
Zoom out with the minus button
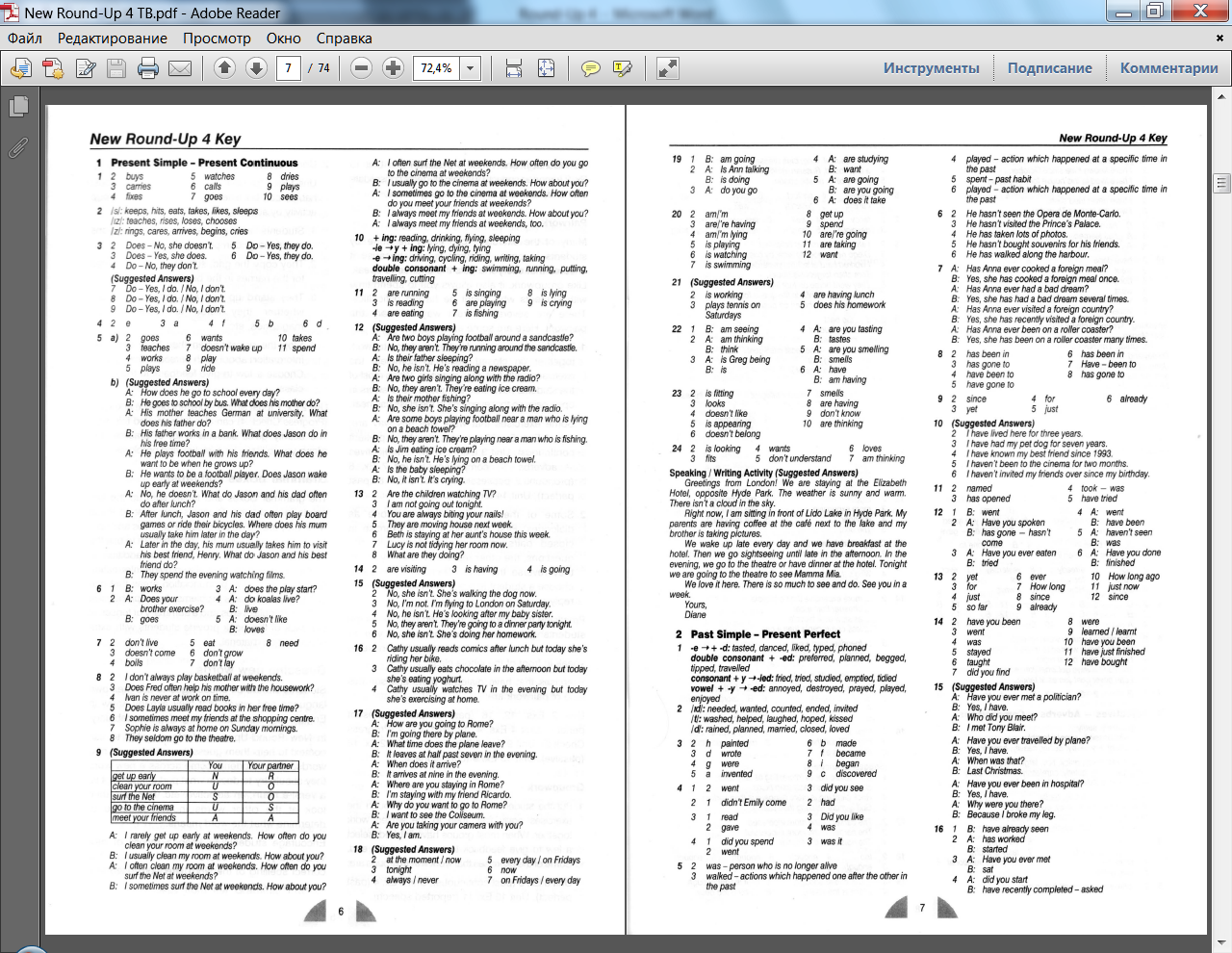pyautogui.click(x=361, y=68)
